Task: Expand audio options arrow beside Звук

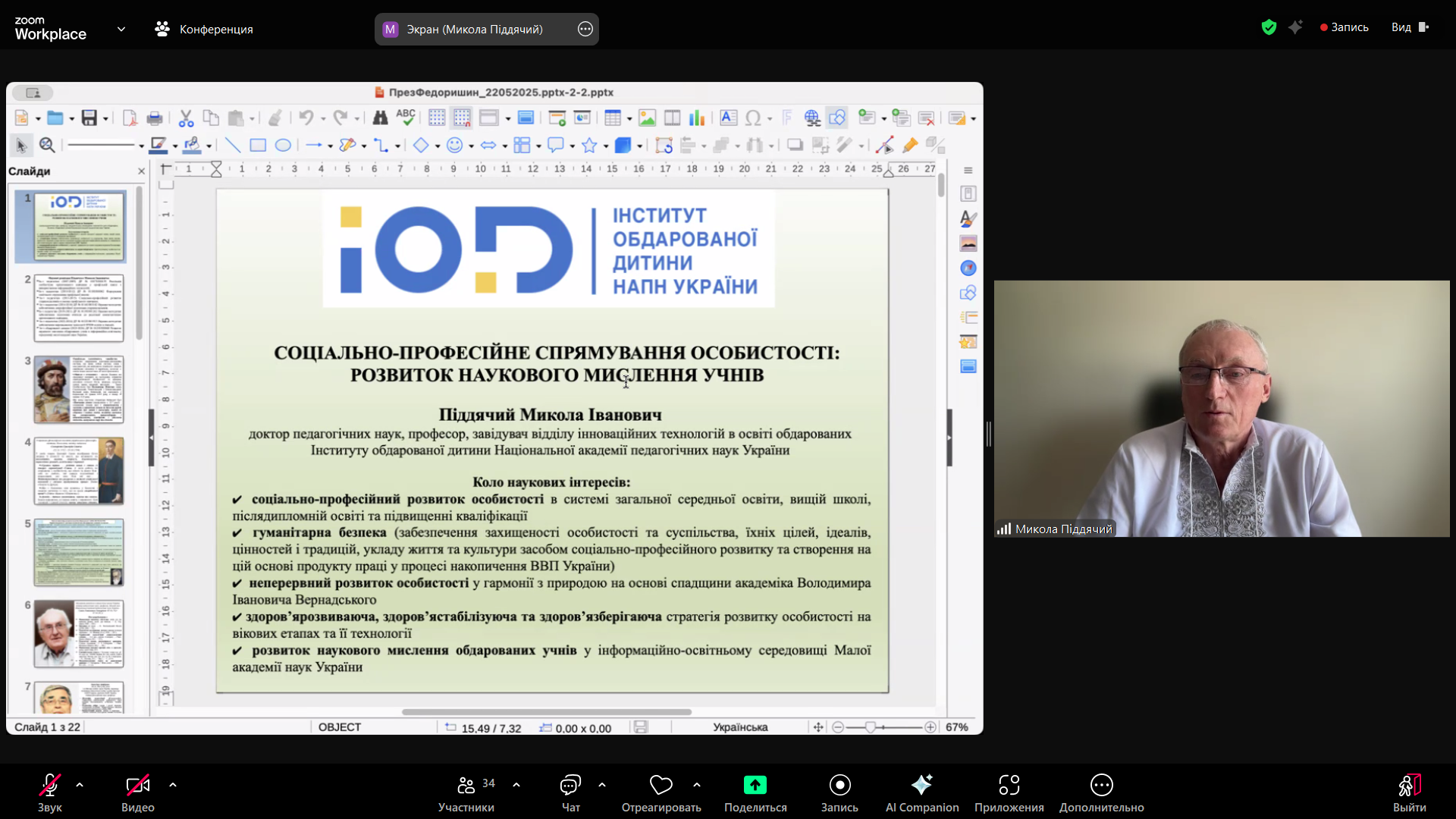Action: (80, 785)
